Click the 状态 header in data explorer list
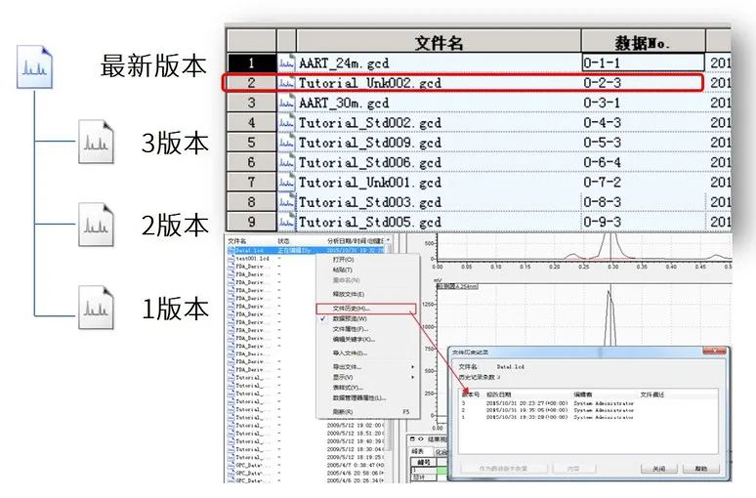756x498 pixels. 284,241
